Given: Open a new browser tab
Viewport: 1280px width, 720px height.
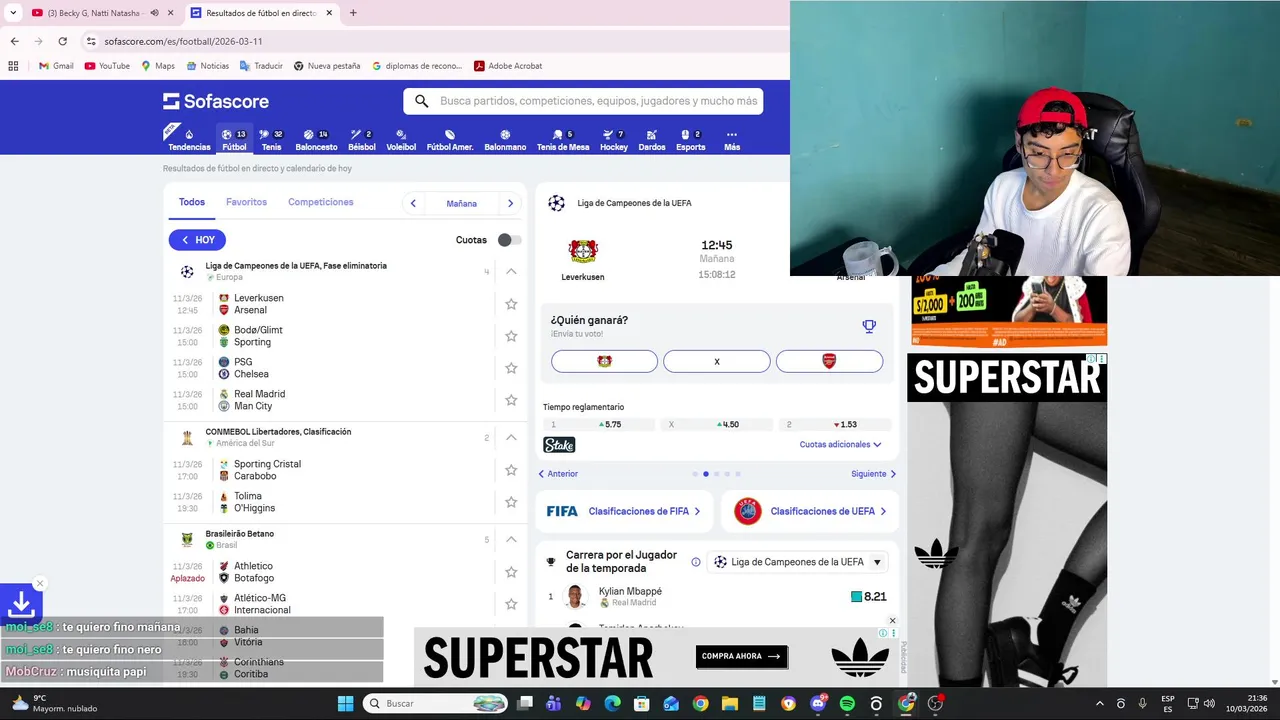Looking at the screenshot, I should click(x=353, y=13).
